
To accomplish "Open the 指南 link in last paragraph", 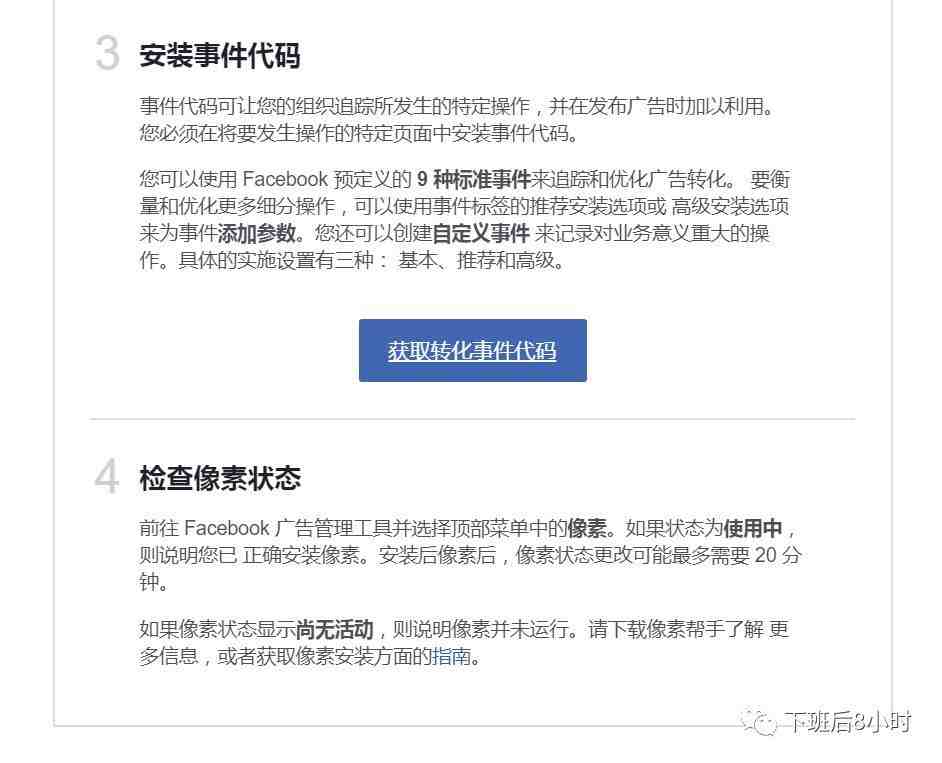I will coord(451,656).
